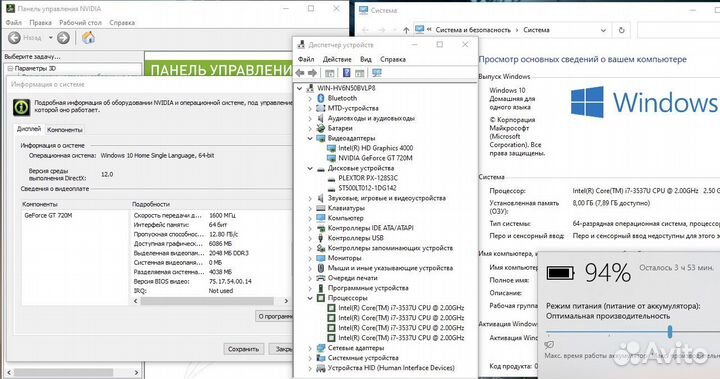Click Система и безопасность breadcrumb
Image resolution: width=720 pixels, height=379 pixels.
473,30
